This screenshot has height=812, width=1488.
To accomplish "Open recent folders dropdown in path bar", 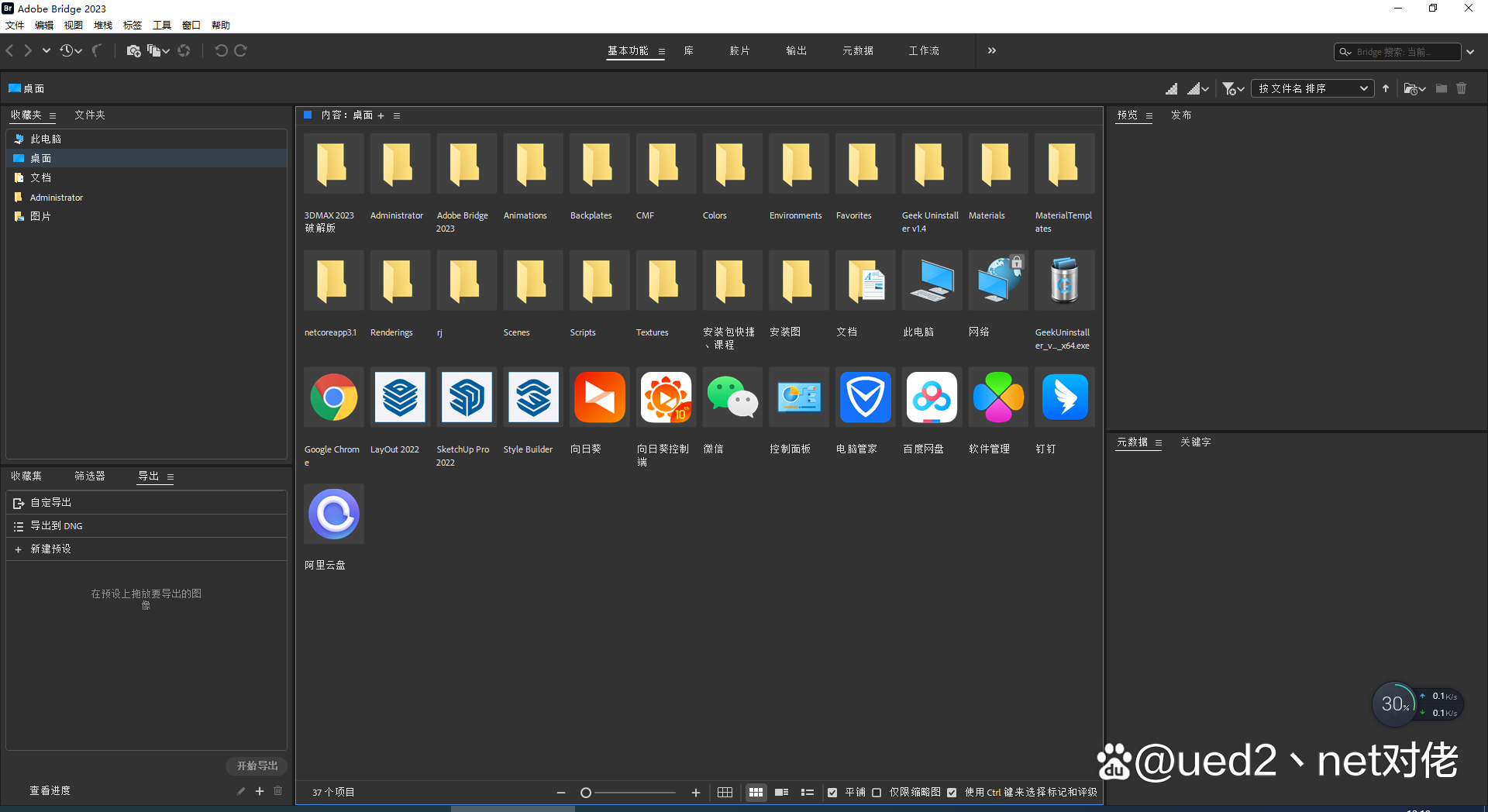I will [x=1415, y=89].
